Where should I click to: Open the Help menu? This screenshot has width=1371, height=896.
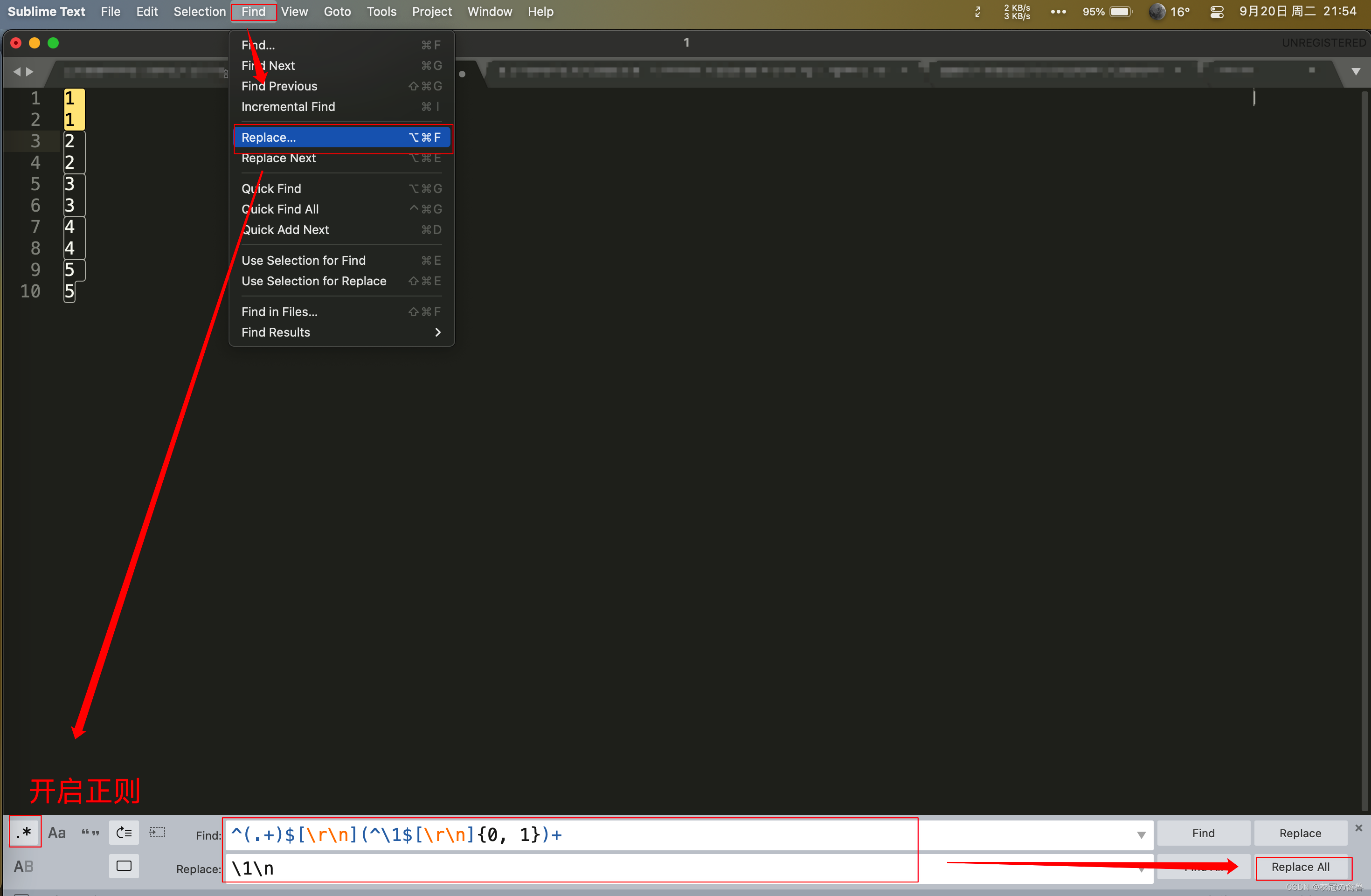coord(540,12)
